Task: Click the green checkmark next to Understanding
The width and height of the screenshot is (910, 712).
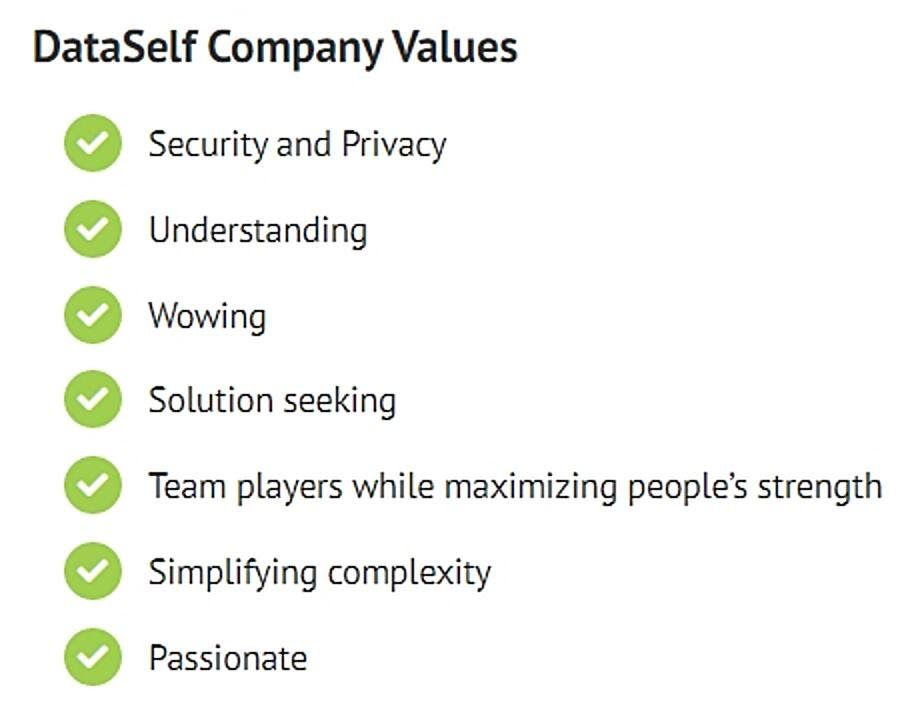Action: point(93,229)
